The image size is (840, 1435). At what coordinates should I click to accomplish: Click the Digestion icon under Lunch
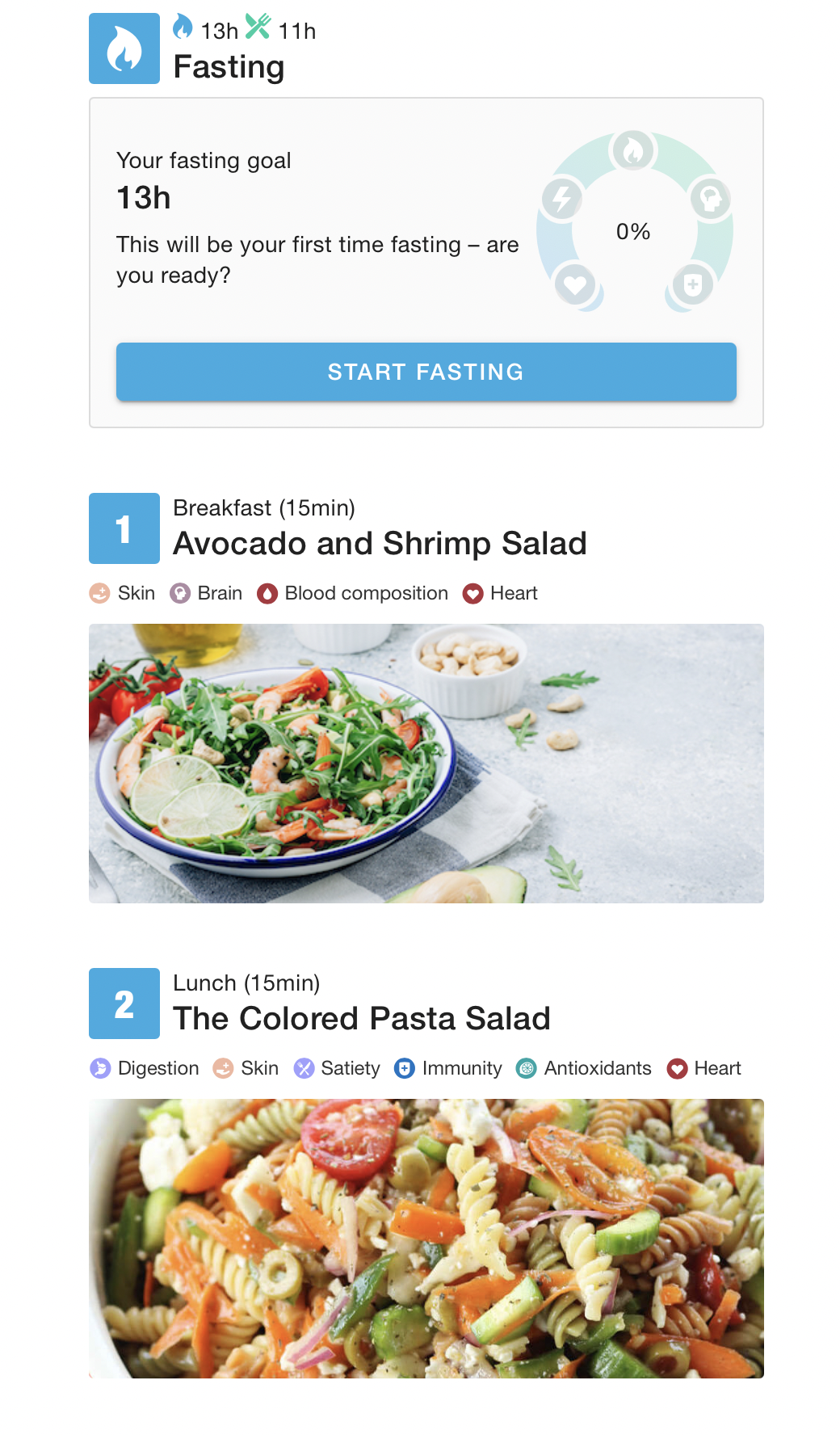[x=100, y=1069]
